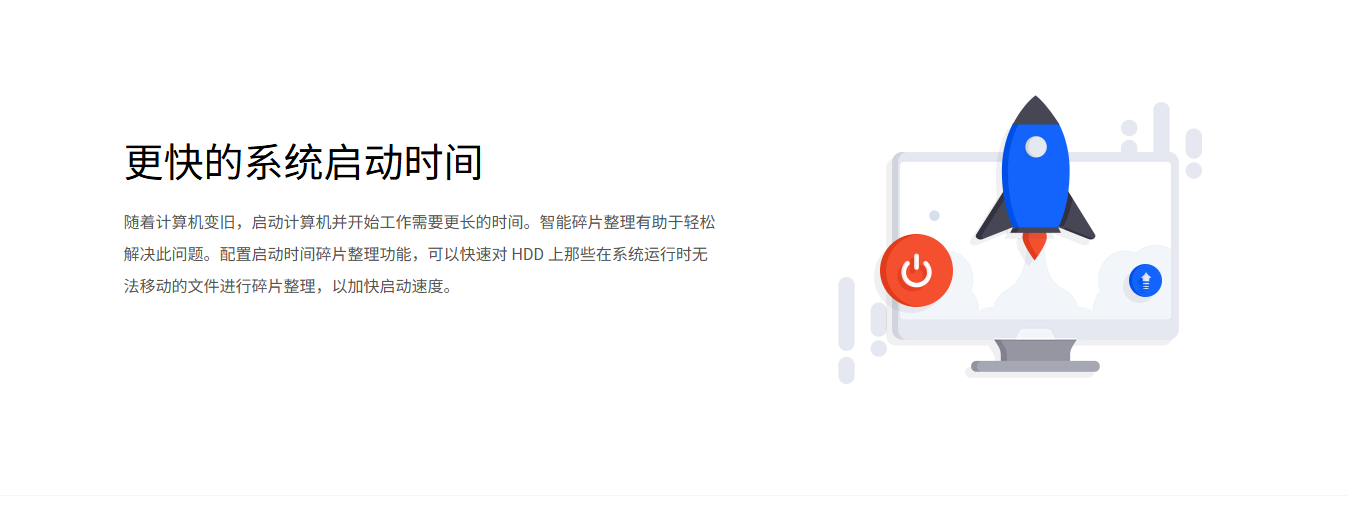
Task: Click the paragraph line starting with 解决此问题
Action: [x=416, y=254]
